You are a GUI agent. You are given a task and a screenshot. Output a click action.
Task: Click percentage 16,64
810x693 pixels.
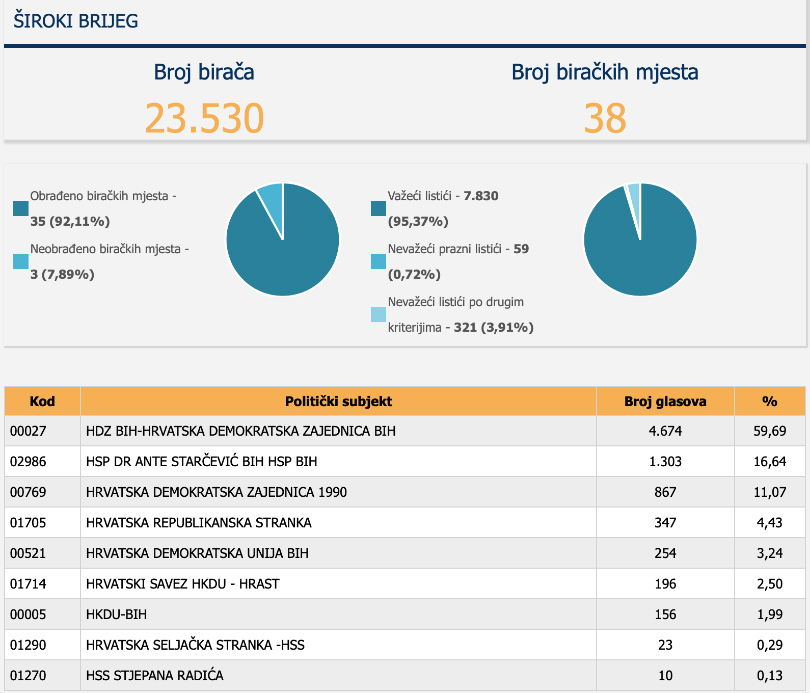coord(770,461)
